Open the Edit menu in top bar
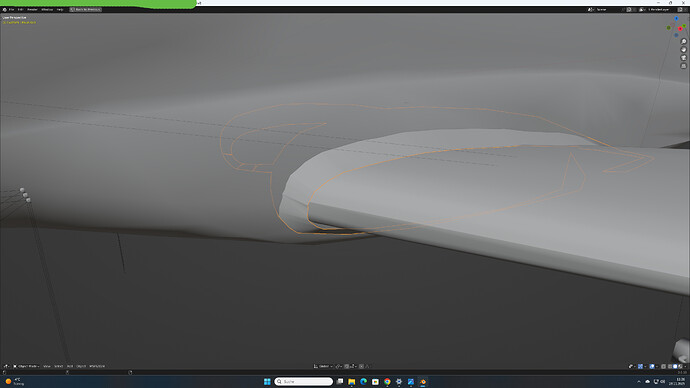Screen dimensions: 690x388 pos(20,9)
